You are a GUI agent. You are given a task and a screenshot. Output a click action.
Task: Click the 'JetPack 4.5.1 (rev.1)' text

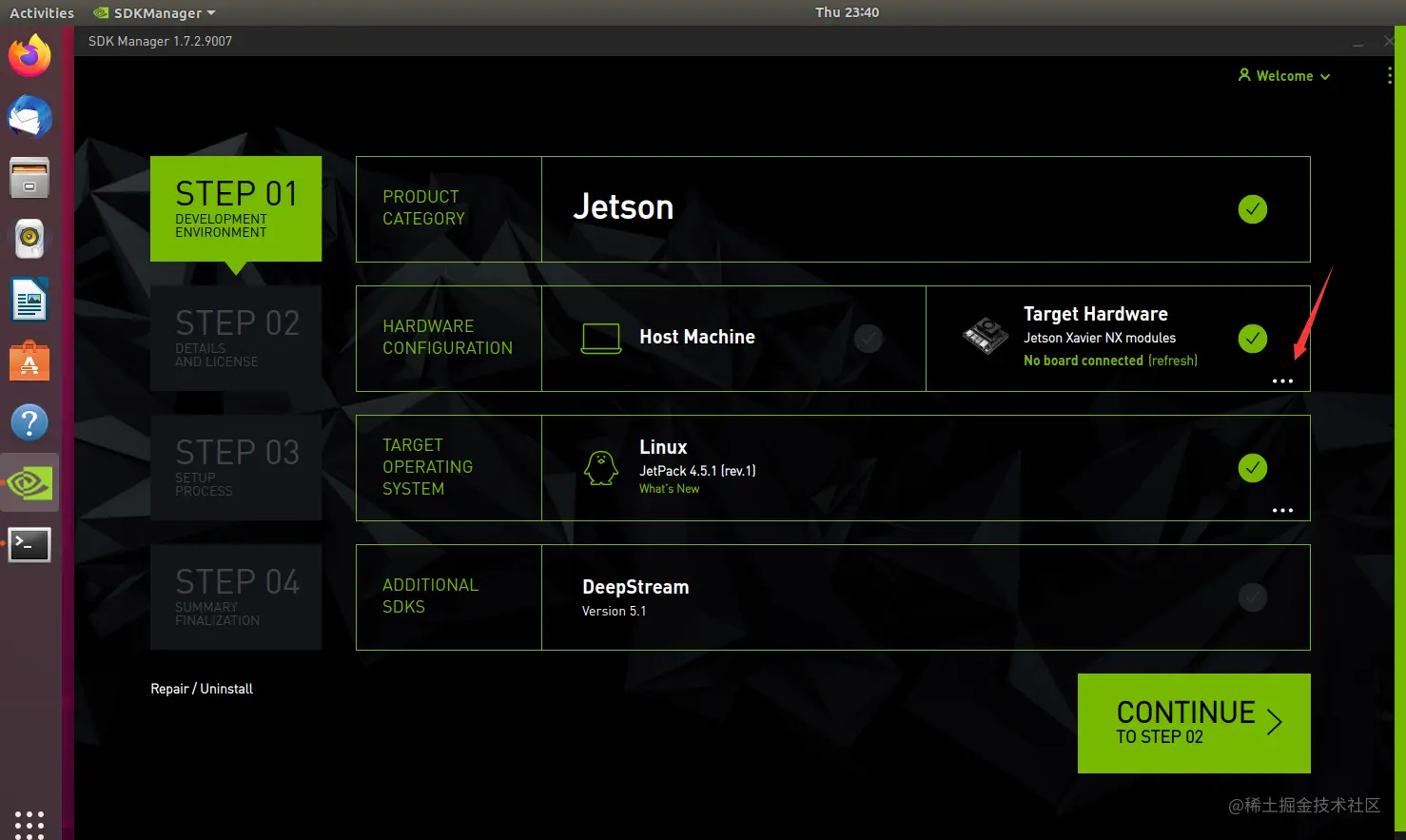[x=697, y=471]
